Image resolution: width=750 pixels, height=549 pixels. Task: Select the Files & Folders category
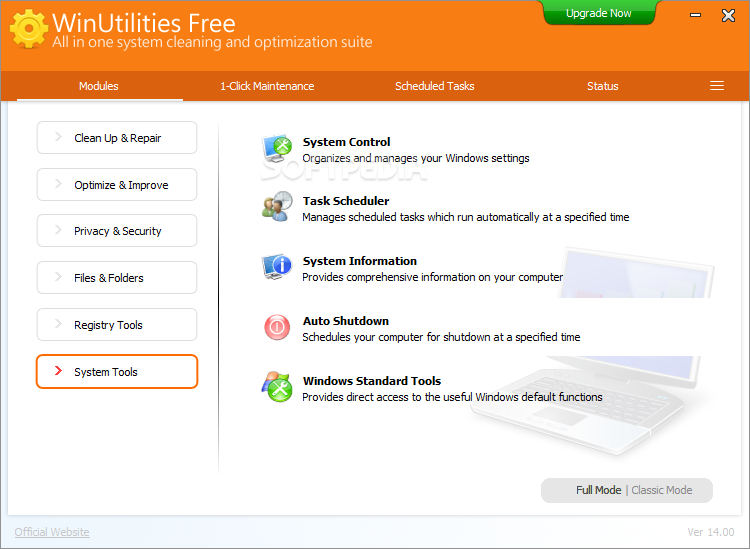click(x=117, y=277)
